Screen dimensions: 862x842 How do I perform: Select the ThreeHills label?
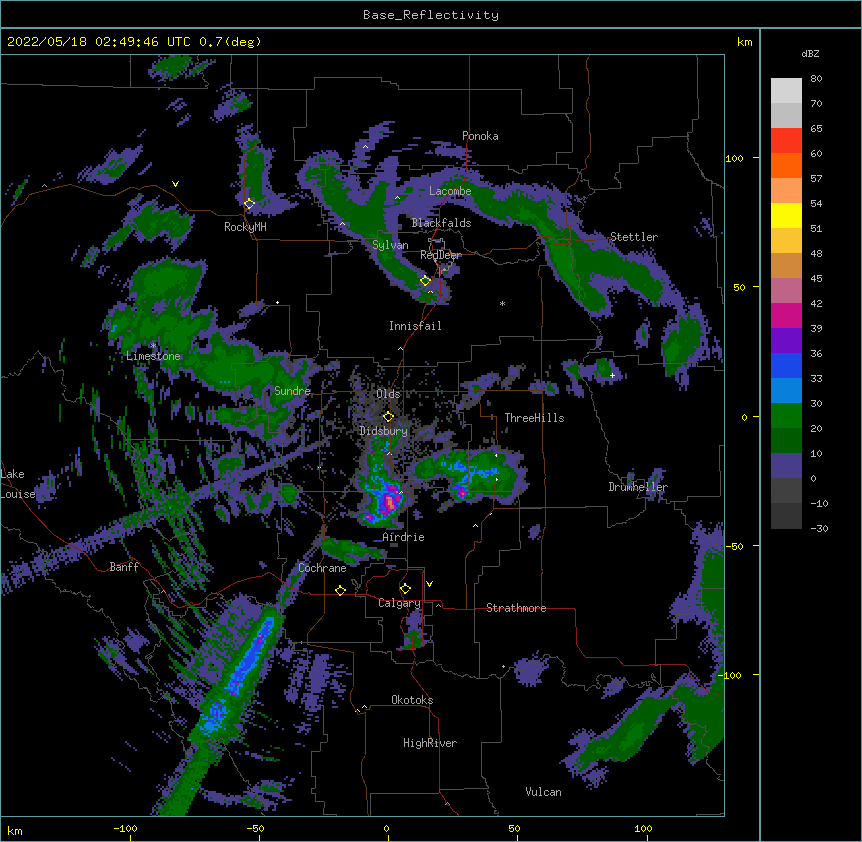click(534, 418)
